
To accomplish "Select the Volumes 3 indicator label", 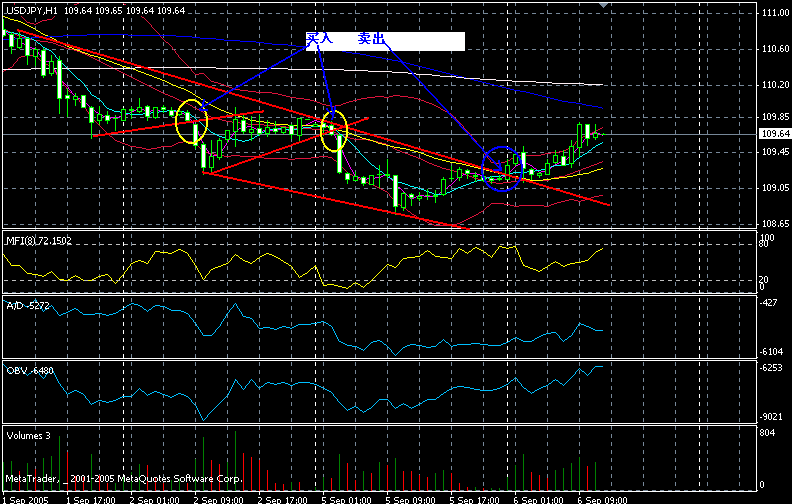I will click(x=28, y=435).
